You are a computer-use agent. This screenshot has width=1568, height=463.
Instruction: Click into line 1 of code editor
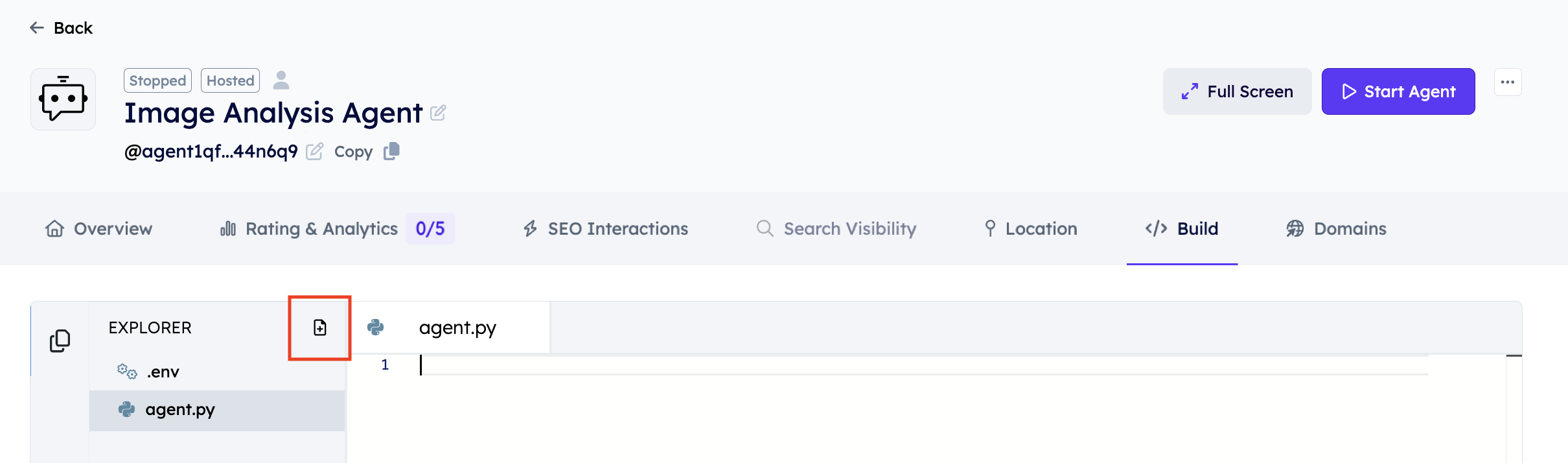778,365
